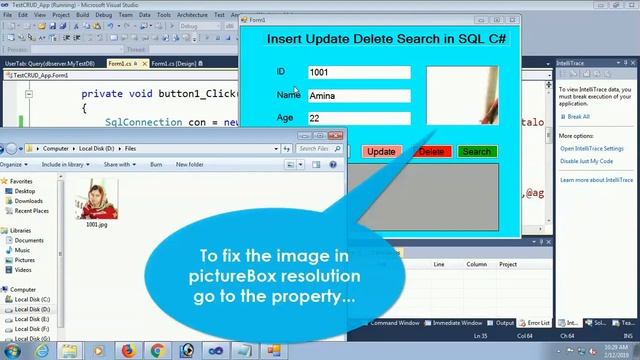This screenshot has height=360, width=640.
Task: Open the Share with dropdown in Explorer
Action: pyautogui.click(x=120, y=164)
